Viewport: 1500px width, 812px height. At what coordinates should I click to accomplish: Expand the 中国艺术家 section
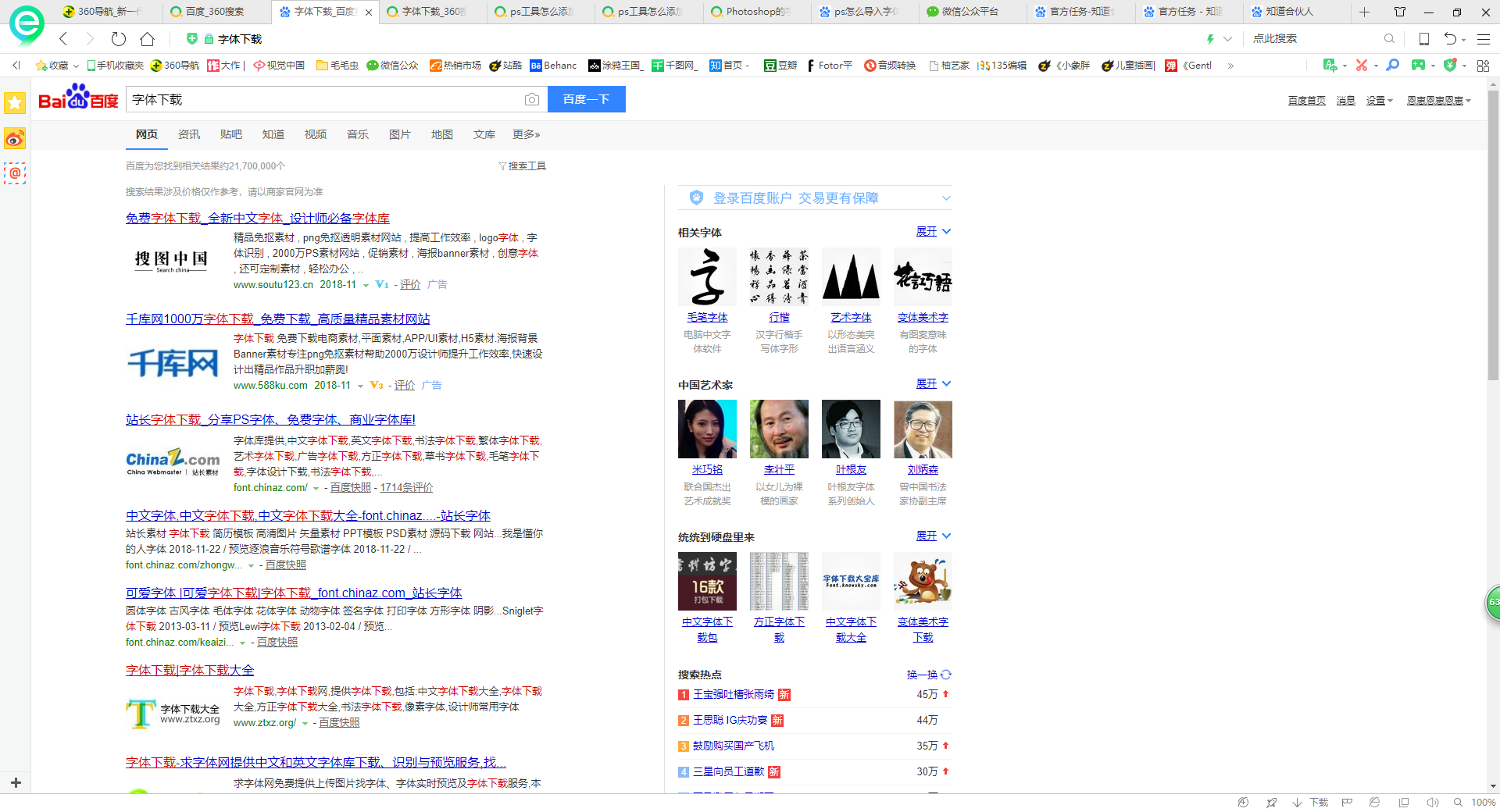point(934,384)
